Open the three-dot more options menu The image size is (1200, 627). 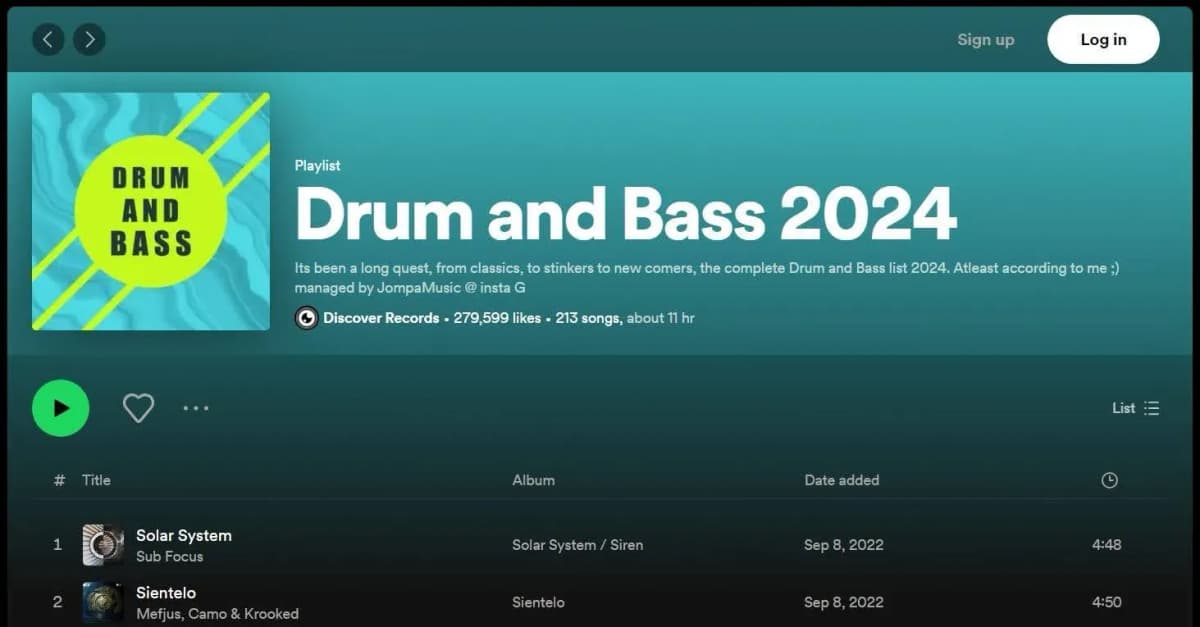click(x=196, y=408)
